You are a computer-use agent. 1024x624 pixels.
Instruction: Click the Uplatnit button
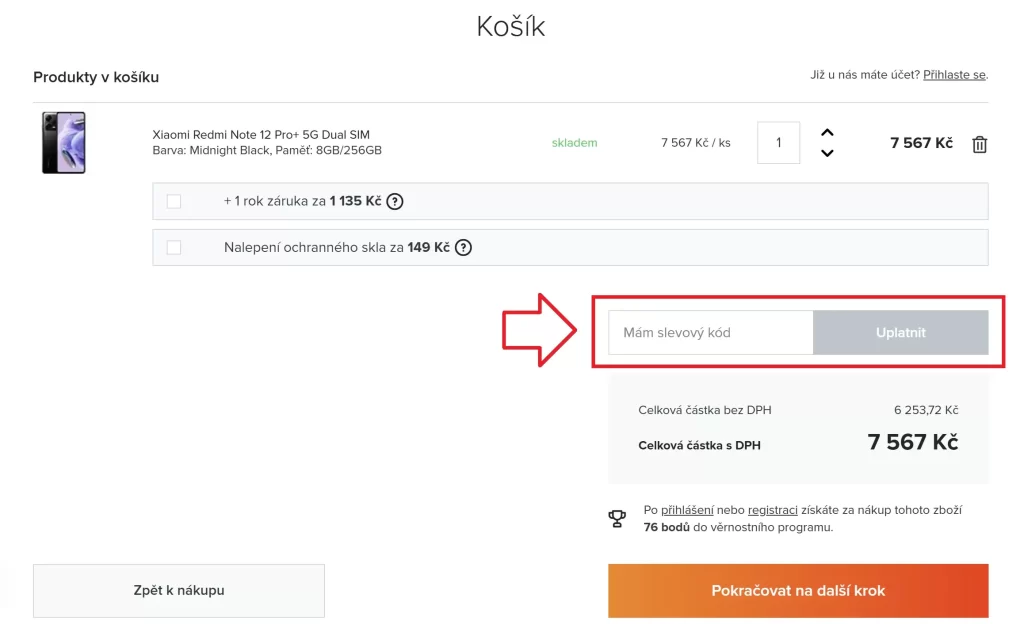[x=901, y=332]
